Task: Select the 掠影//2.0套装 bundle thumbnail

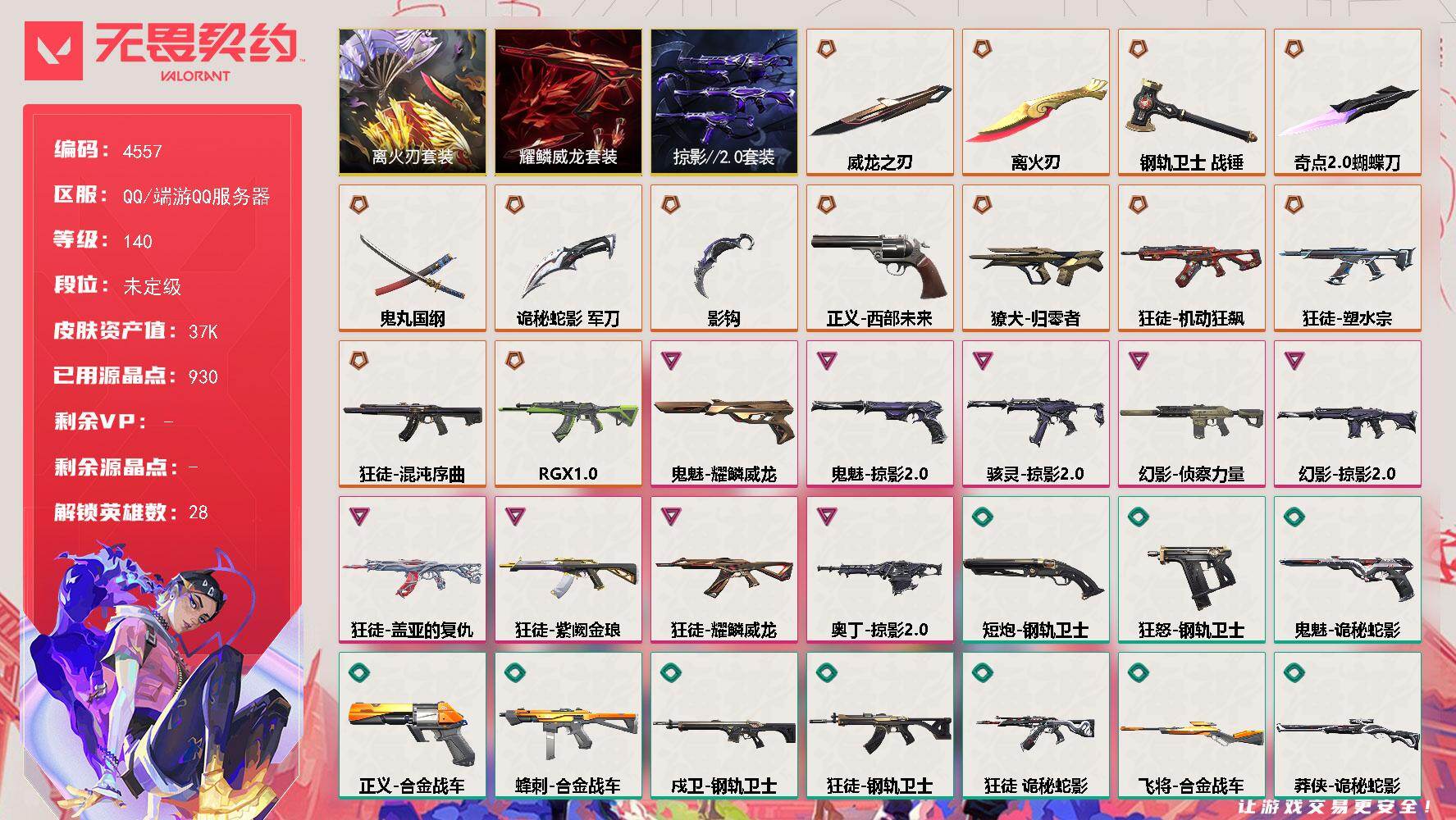Action: point(723,102)
